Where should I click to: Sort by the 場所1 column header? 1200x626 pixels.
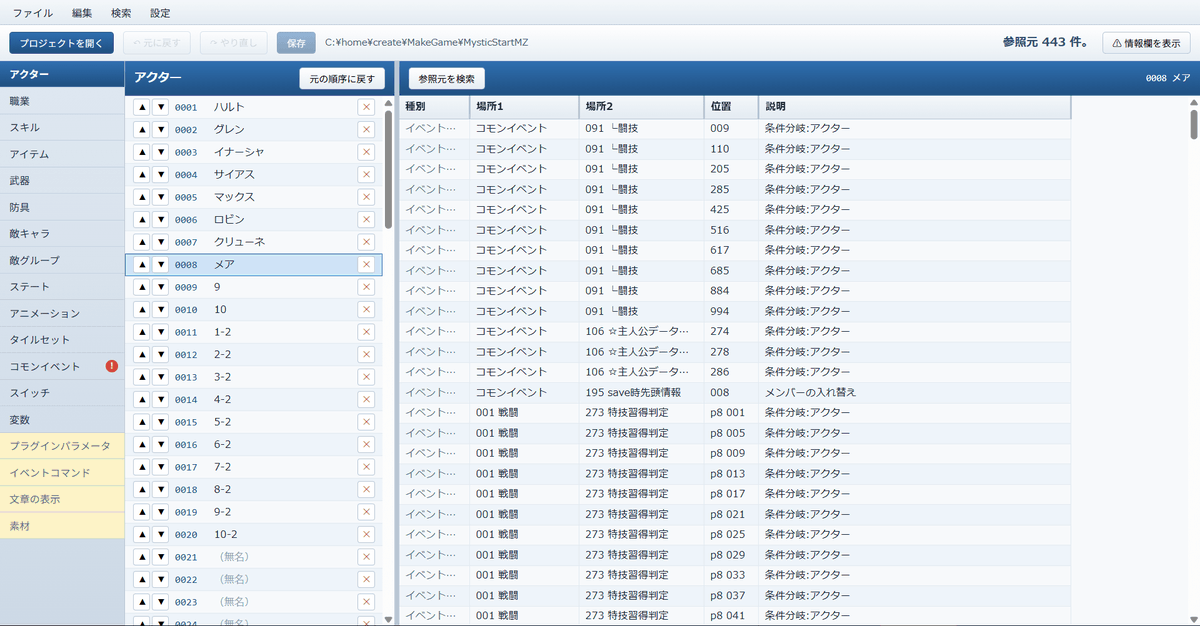(524, 106)
